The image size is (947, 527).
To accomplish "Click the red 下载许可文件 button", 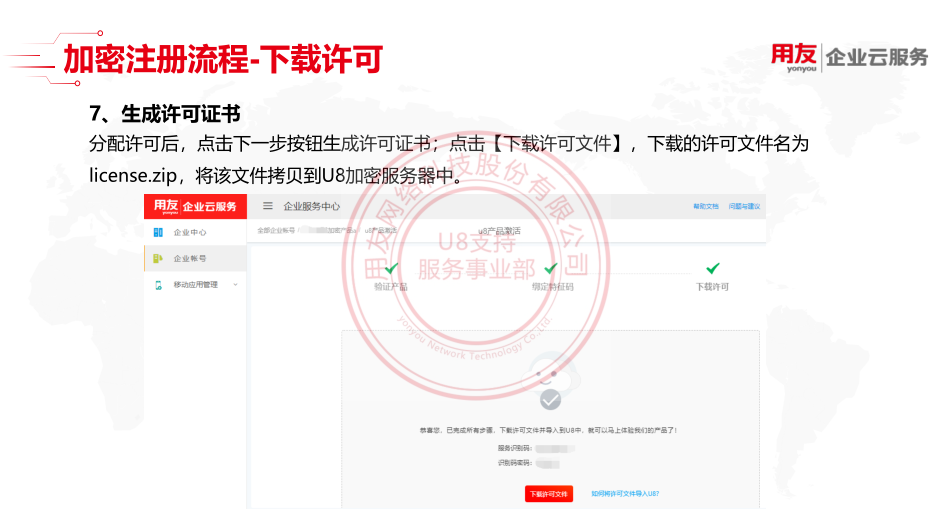I will click(x=549, y=494).
